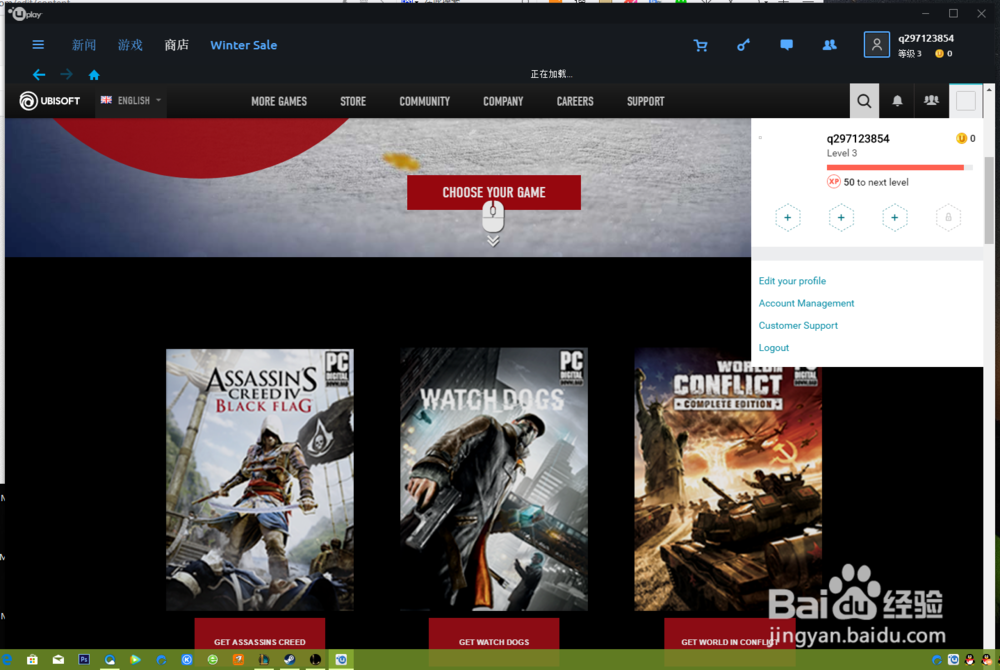Open the hamburger menu in Uplay

pyautogui.click(x=38, y=45)
